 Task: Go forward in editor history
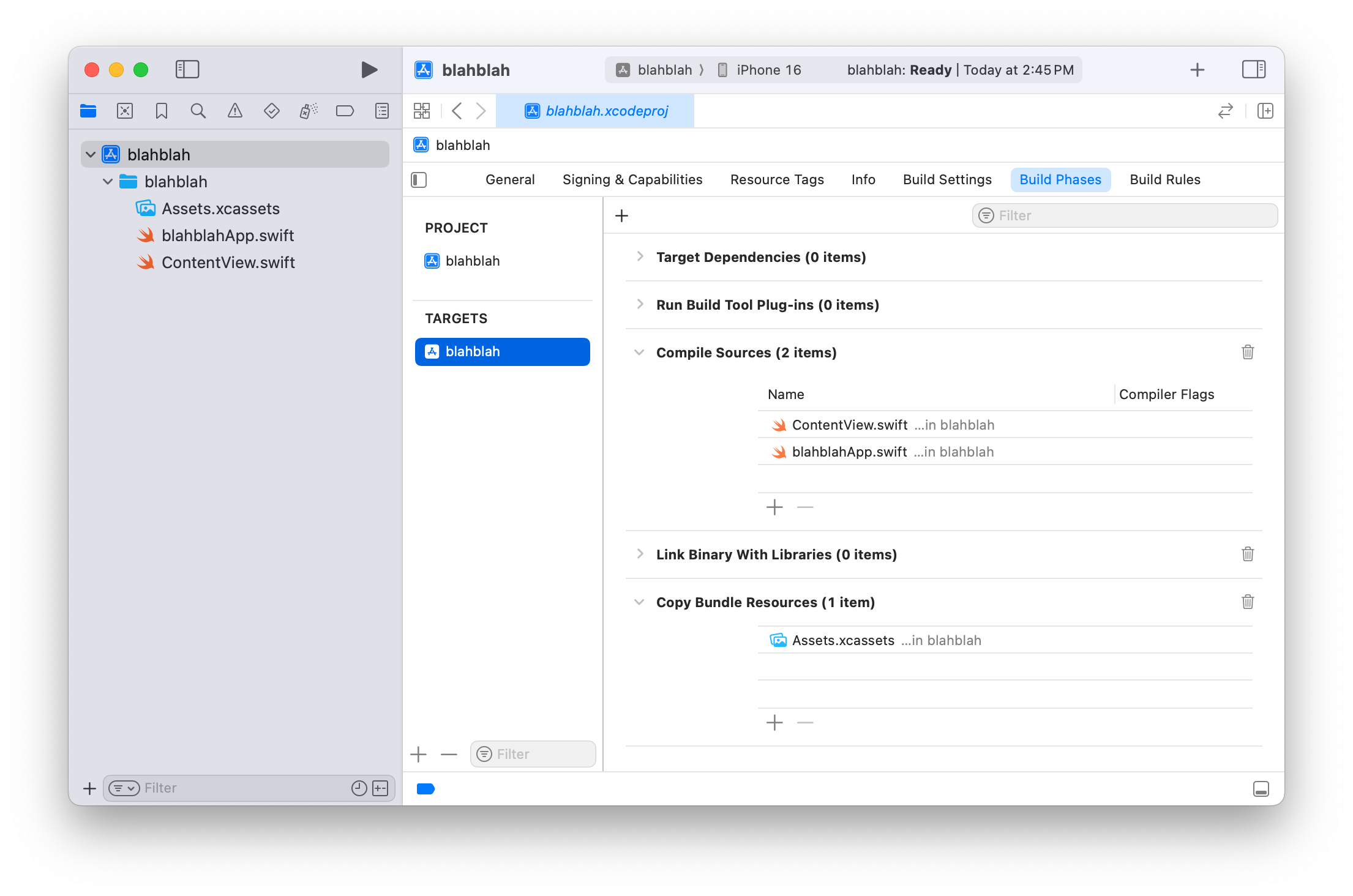pos(481,111)
